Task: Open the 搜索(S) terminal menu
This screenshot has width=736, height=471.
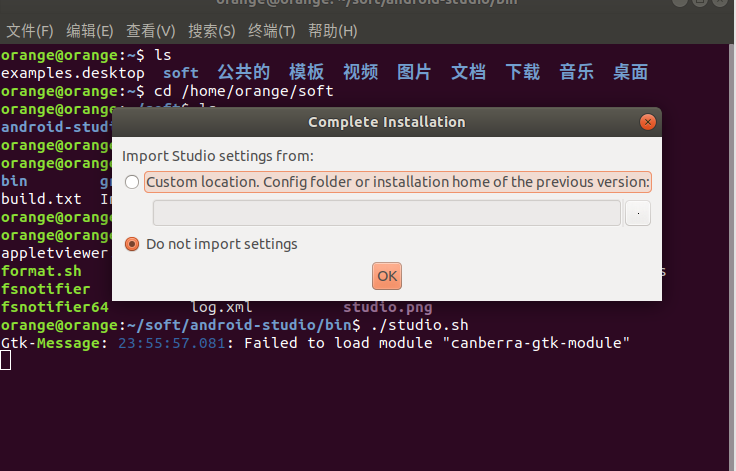Action: [x=212, y=31]
